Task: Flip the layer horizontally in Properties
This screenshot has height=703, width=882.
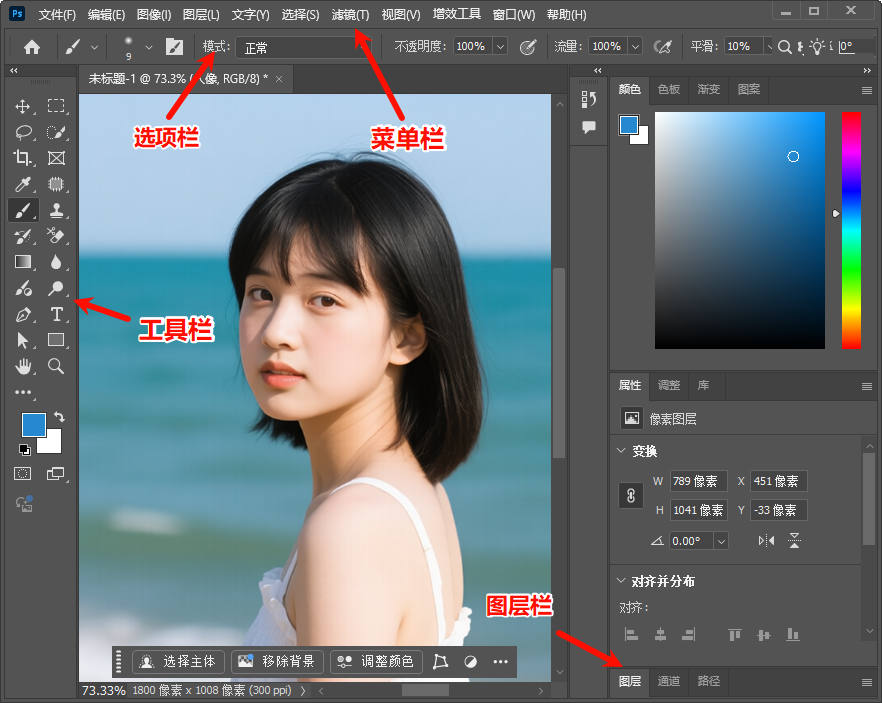Action: click(767, 541)
